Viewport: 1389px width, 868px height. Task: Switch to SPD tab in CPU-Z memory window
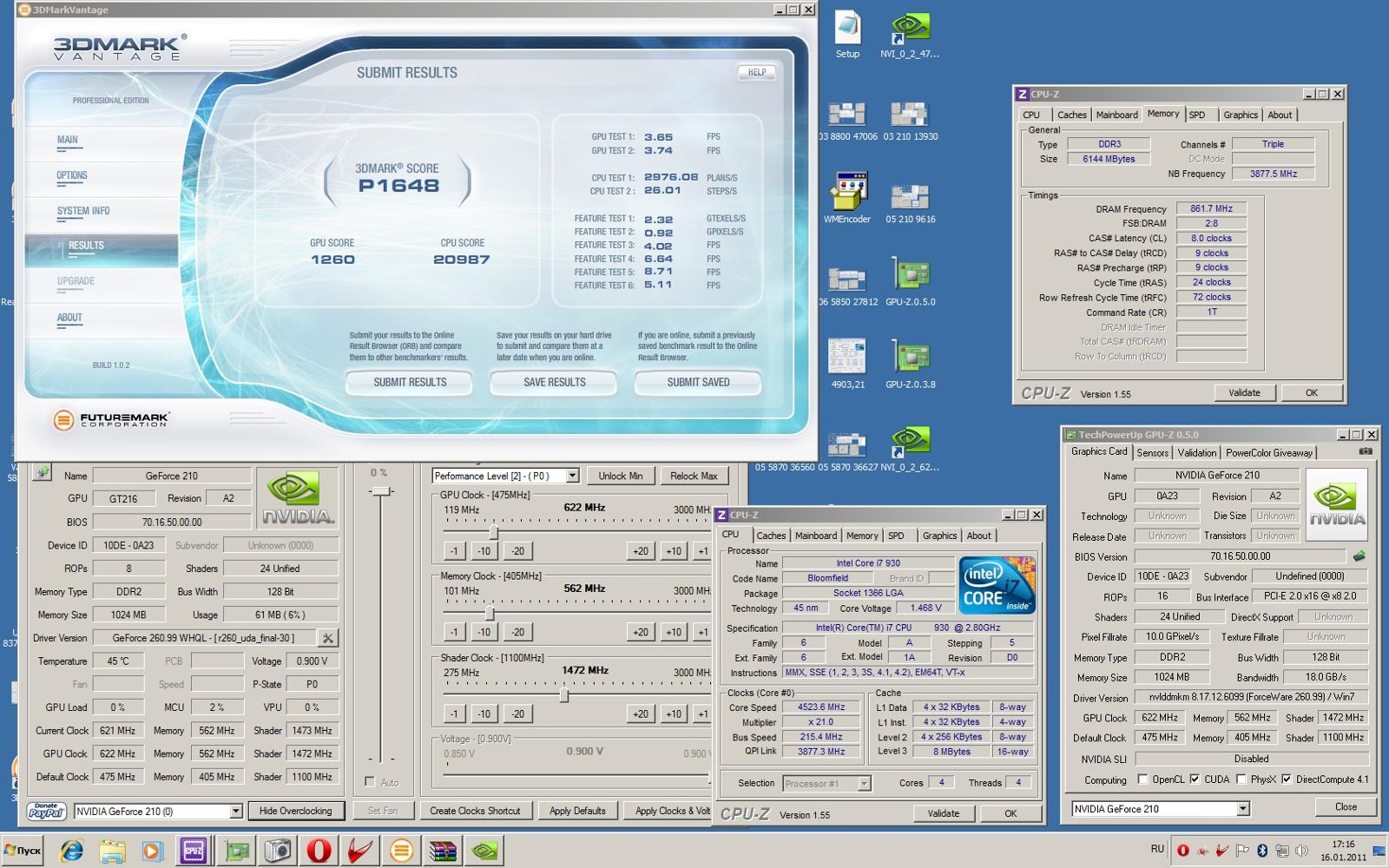point(1197,115)
